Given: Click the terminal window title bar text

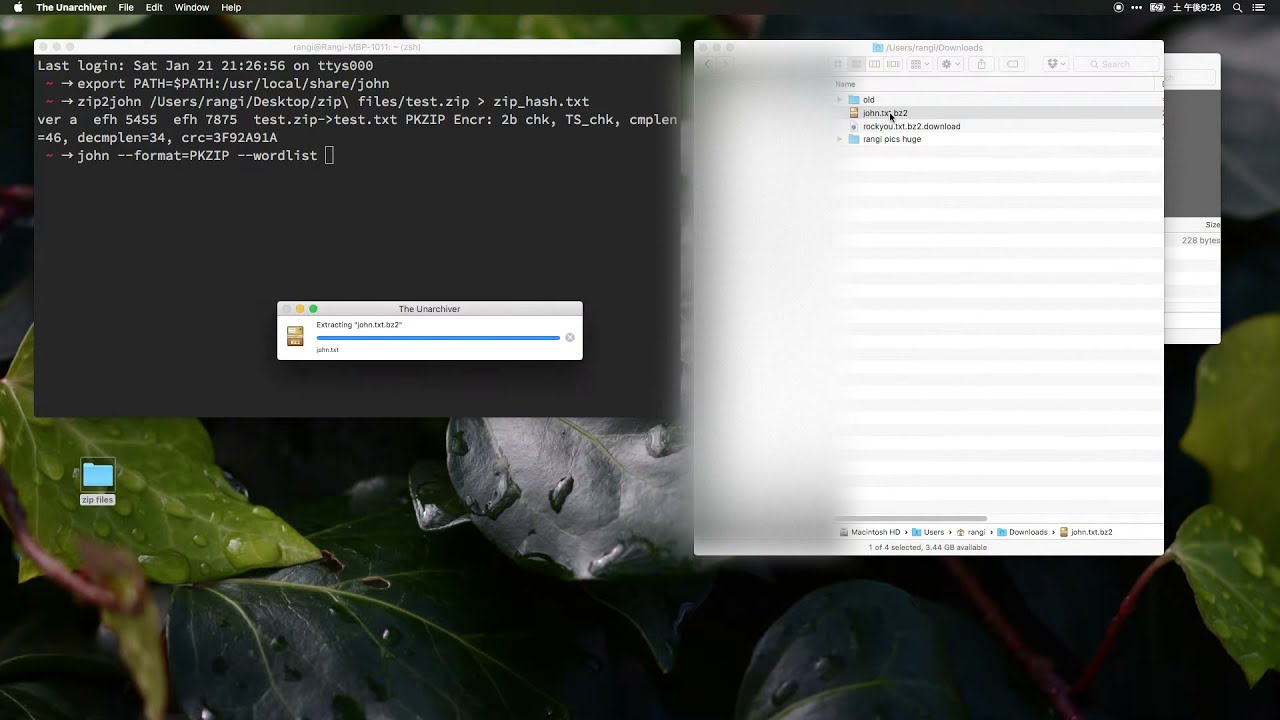Looking at the screenshot, I should tap(356, 47).
